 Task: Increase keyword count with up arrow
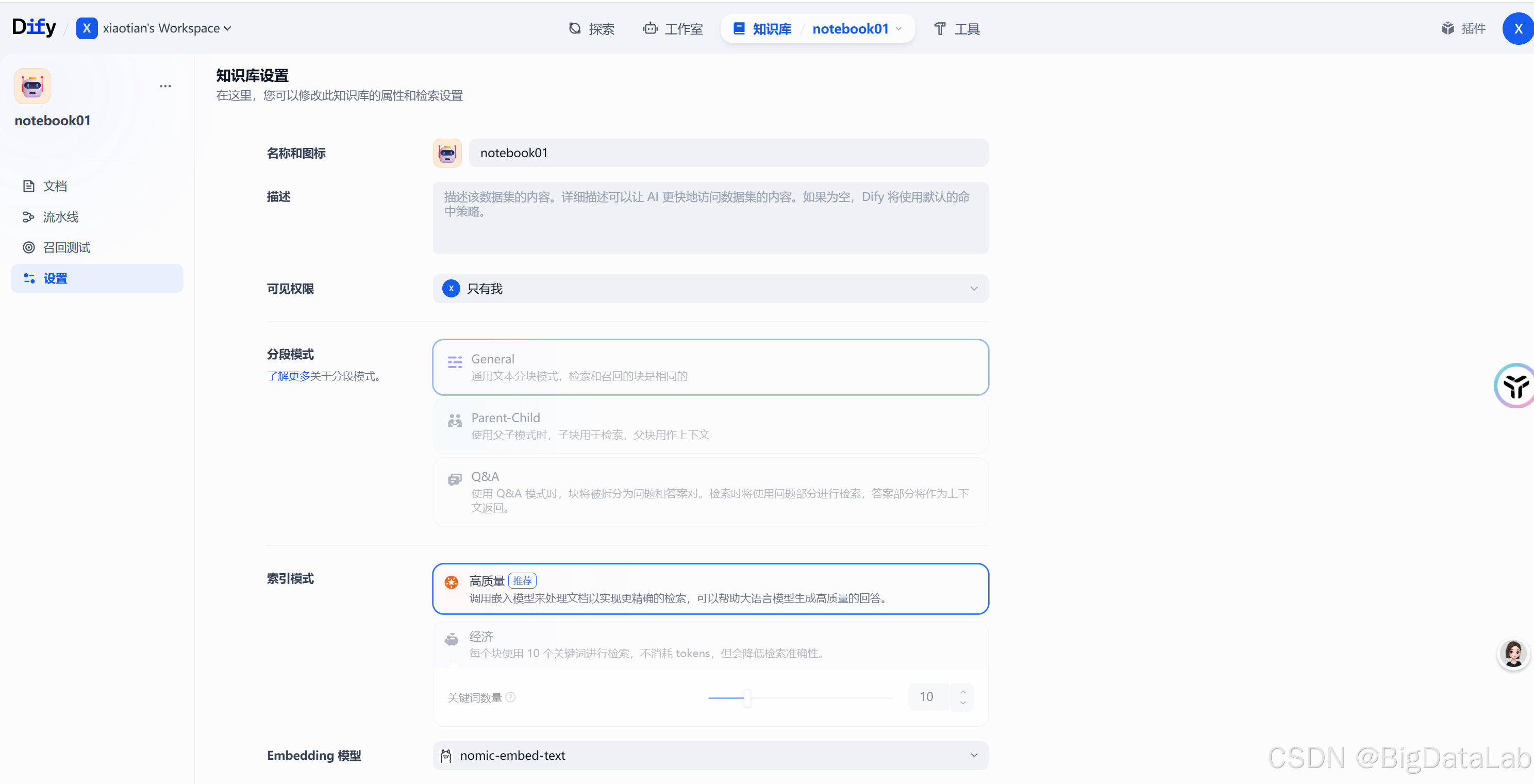tap(963, 692)
